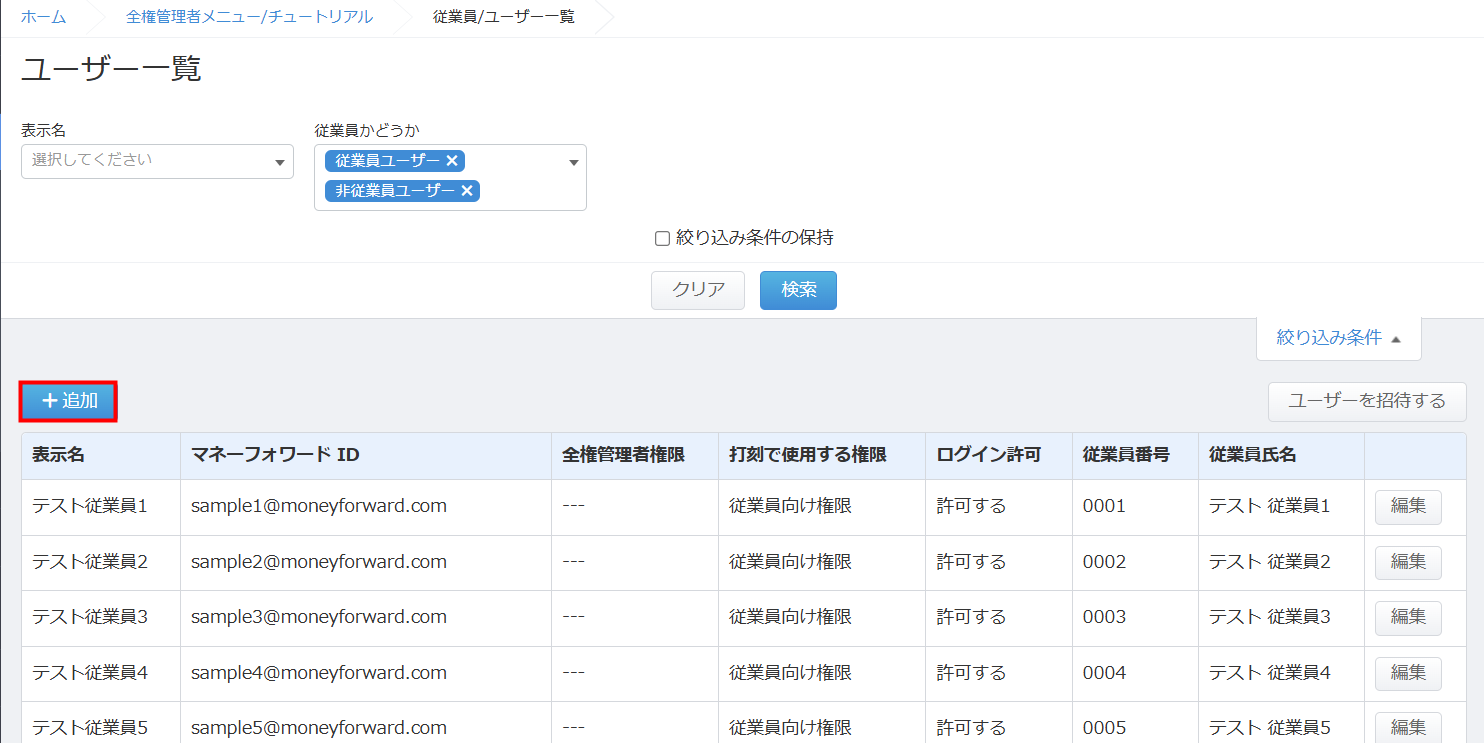Click ユーザーを招待する button
The height and width of the screenshot is (743, 1484).
1366,401
